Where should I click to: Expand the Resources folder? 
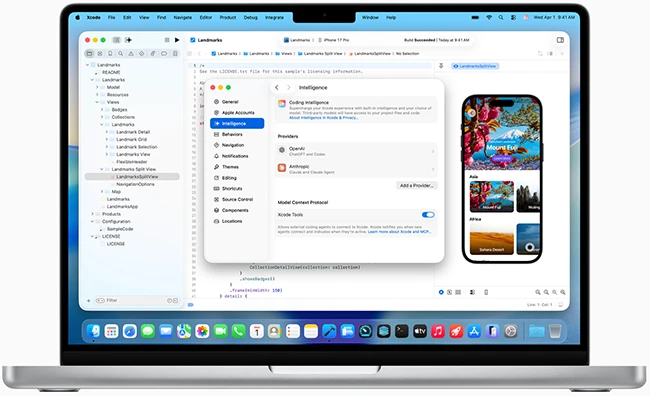pos(97,95)
